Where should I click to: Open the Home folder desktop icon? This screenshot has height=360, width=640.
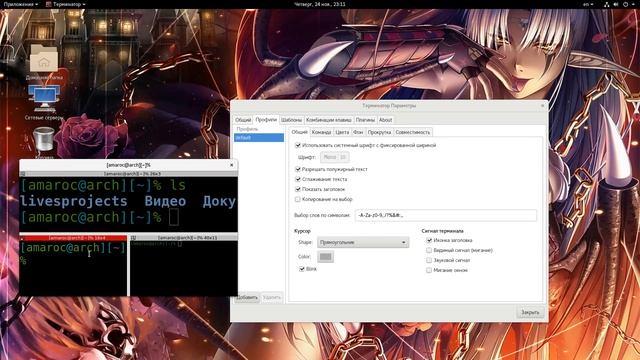pos(44,60)
